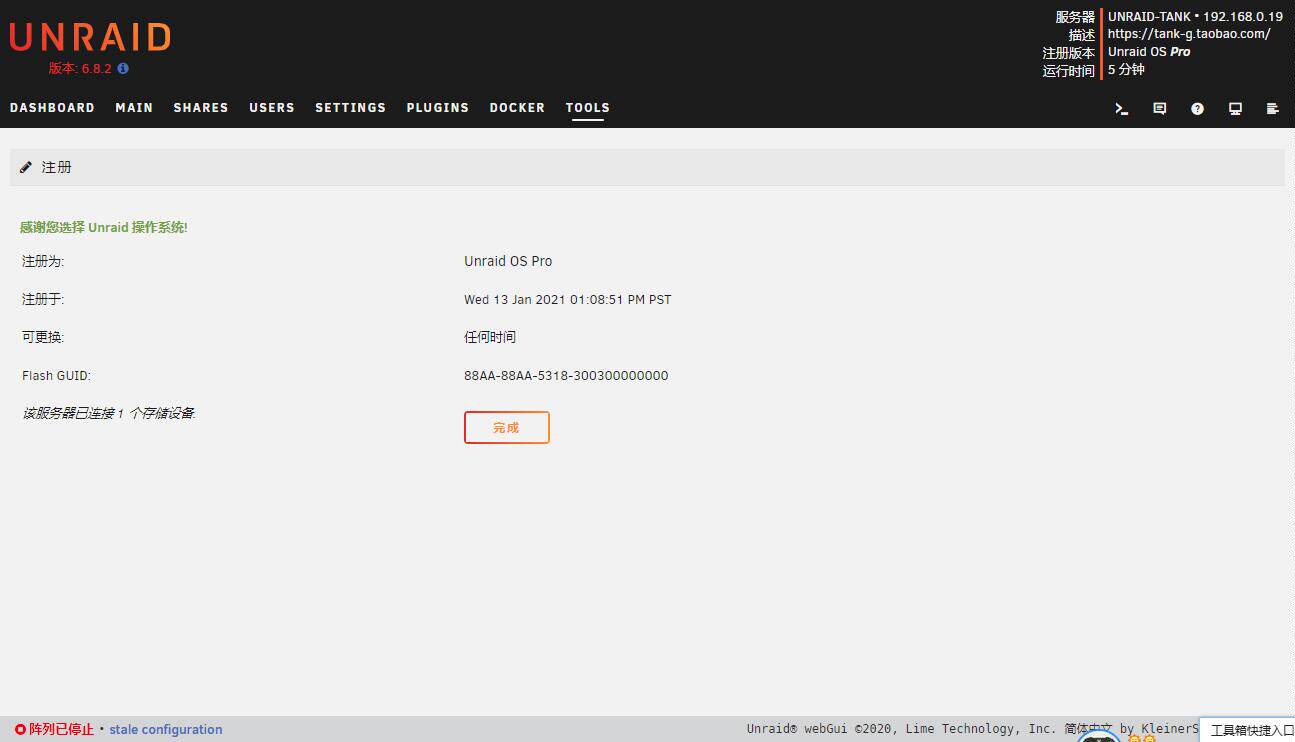The height and width of the screenshot is (742, 1295).
Task: Open the USERS tab
Action: (272, 108)
